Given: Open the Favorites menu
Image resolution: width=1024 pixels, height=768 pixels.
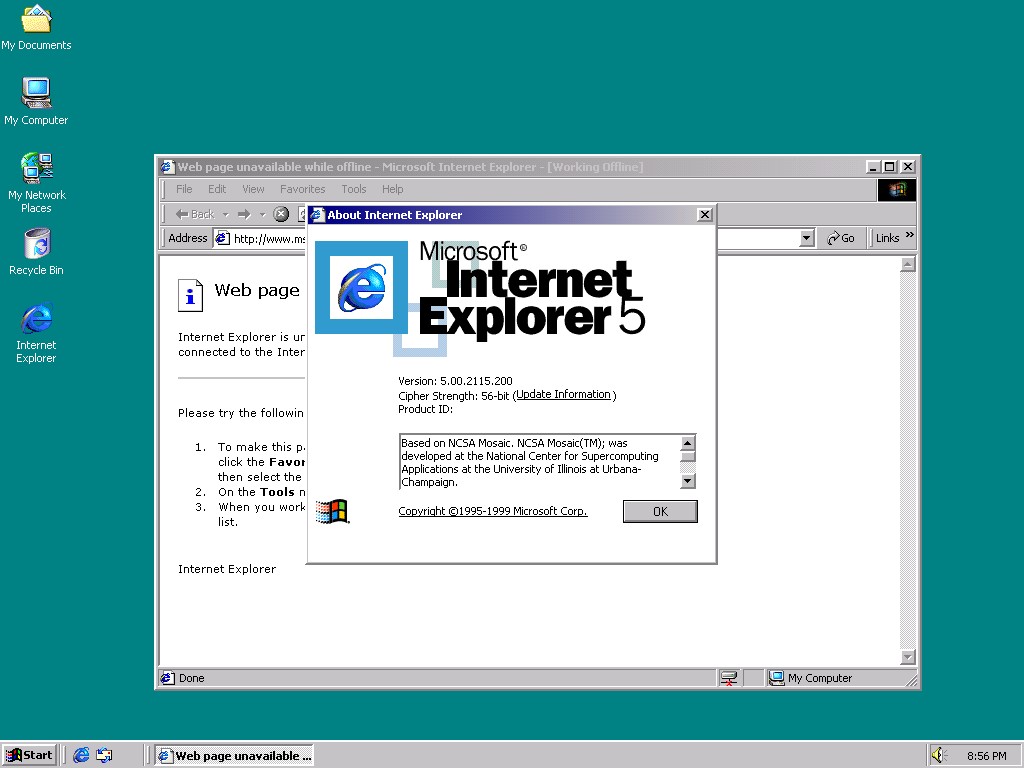Looking at the screenshot, I should click(302, 189).
